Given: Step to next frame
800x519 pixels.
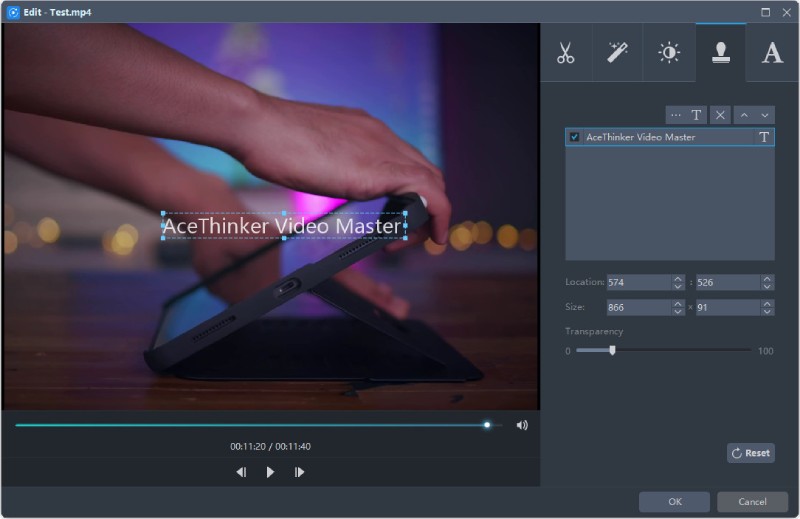Looking at the screenshot, I should point(299,472).
